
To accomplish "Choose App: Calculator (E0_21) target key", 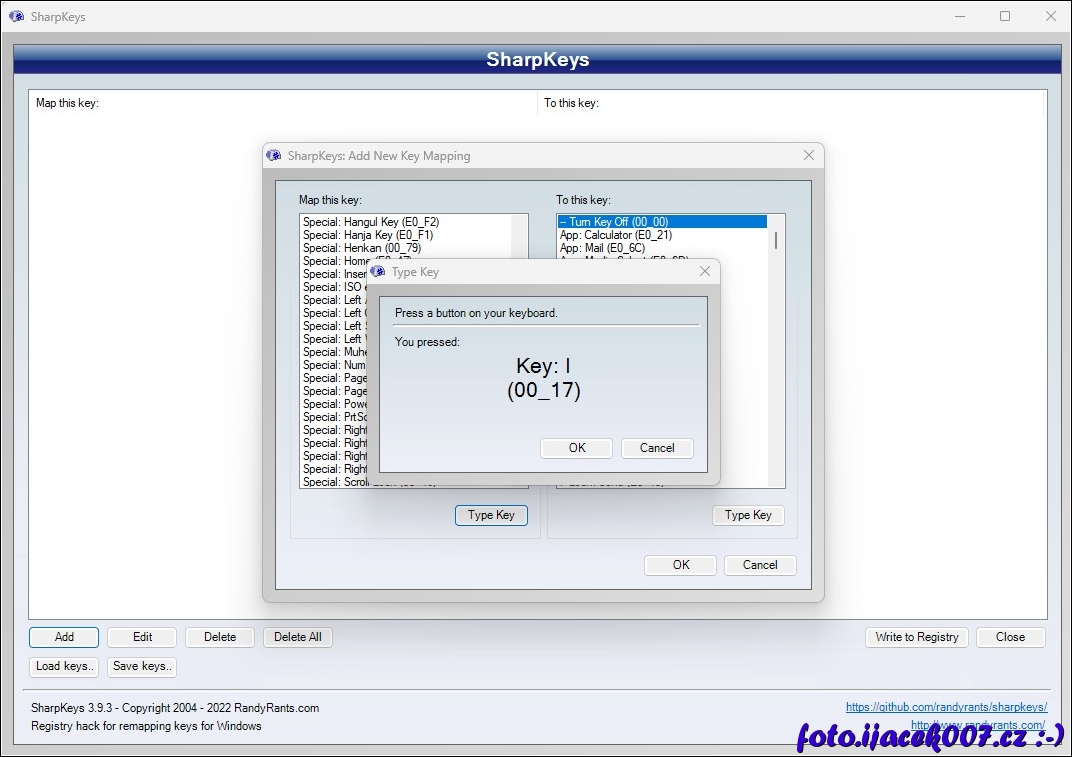I will [615, 235].
